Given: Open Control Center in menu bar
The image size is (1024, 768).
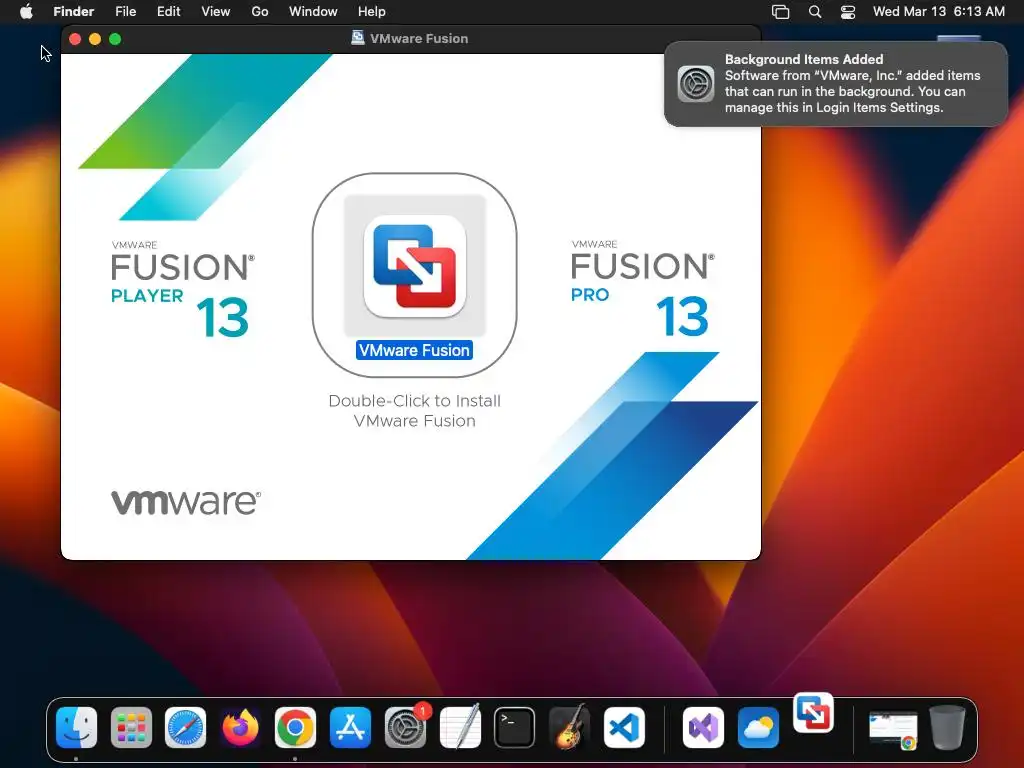Looking at the screenshot, I should (x=848, y=12).
